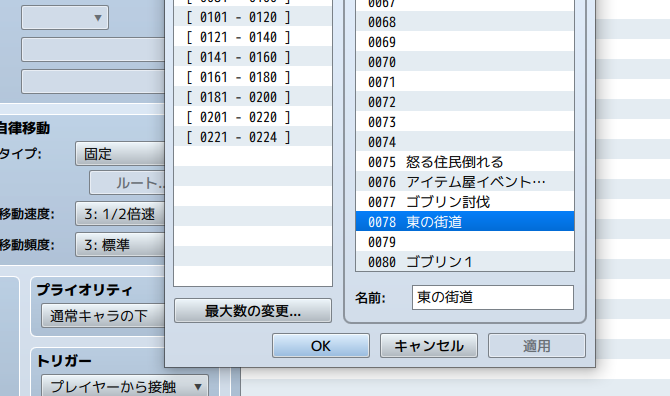Open the タイプ dropdown 固定
670x396 pixels.
[120, 154]
